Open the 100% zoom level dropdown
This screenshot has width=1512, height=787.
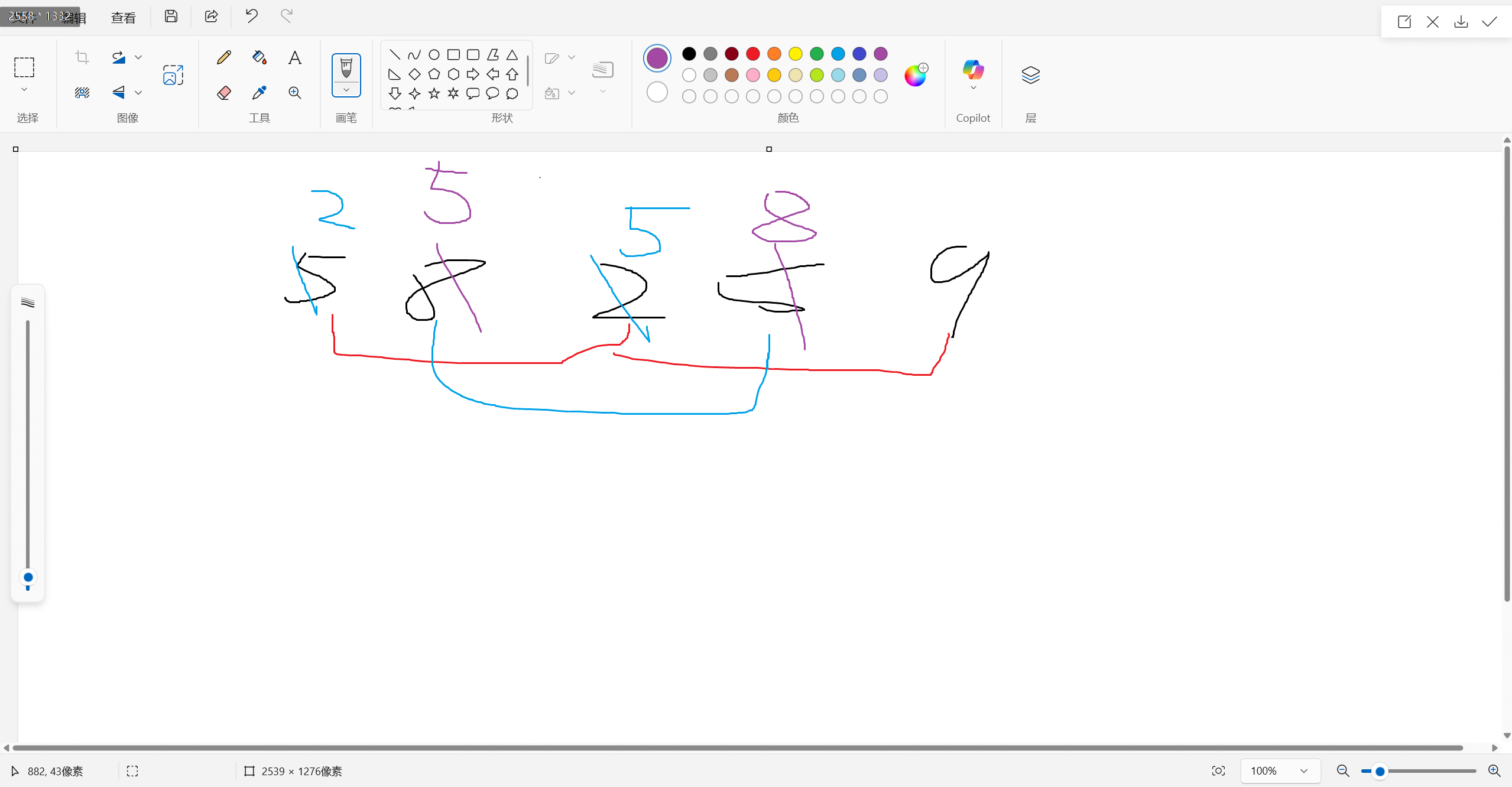point(1280,771)
